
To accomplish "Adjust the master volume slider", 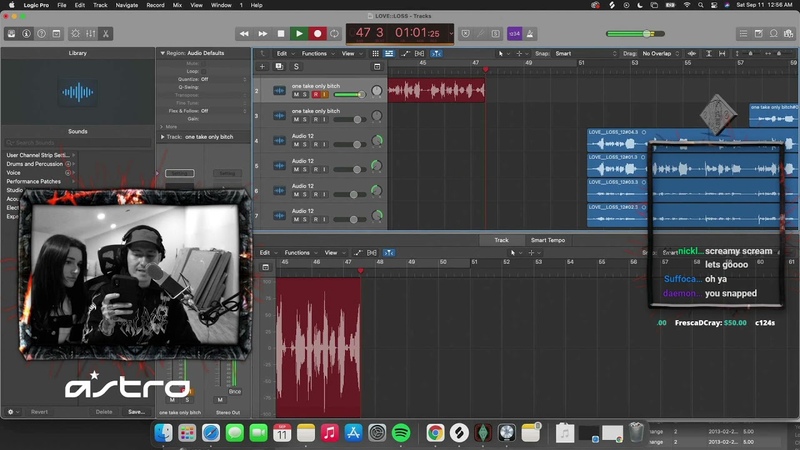I will [x=635, y=34].
